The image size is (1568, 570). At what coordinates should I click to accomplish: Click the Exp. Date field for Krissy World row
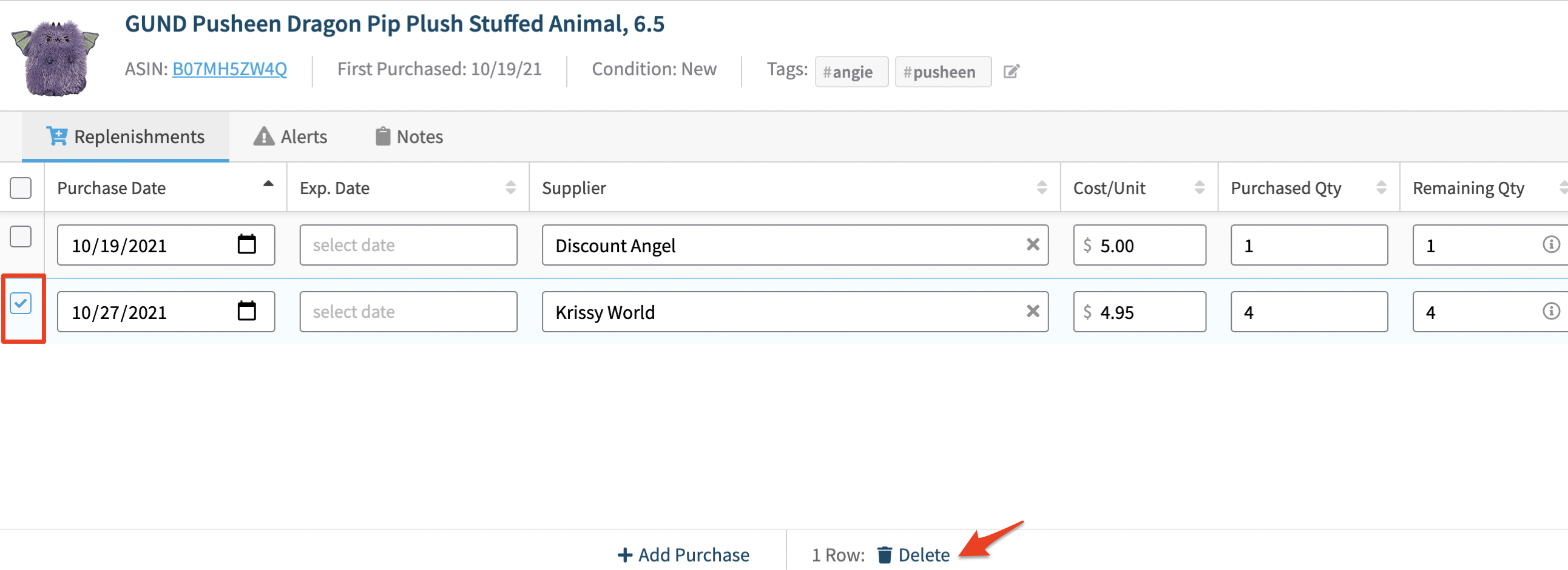point(408,312)
